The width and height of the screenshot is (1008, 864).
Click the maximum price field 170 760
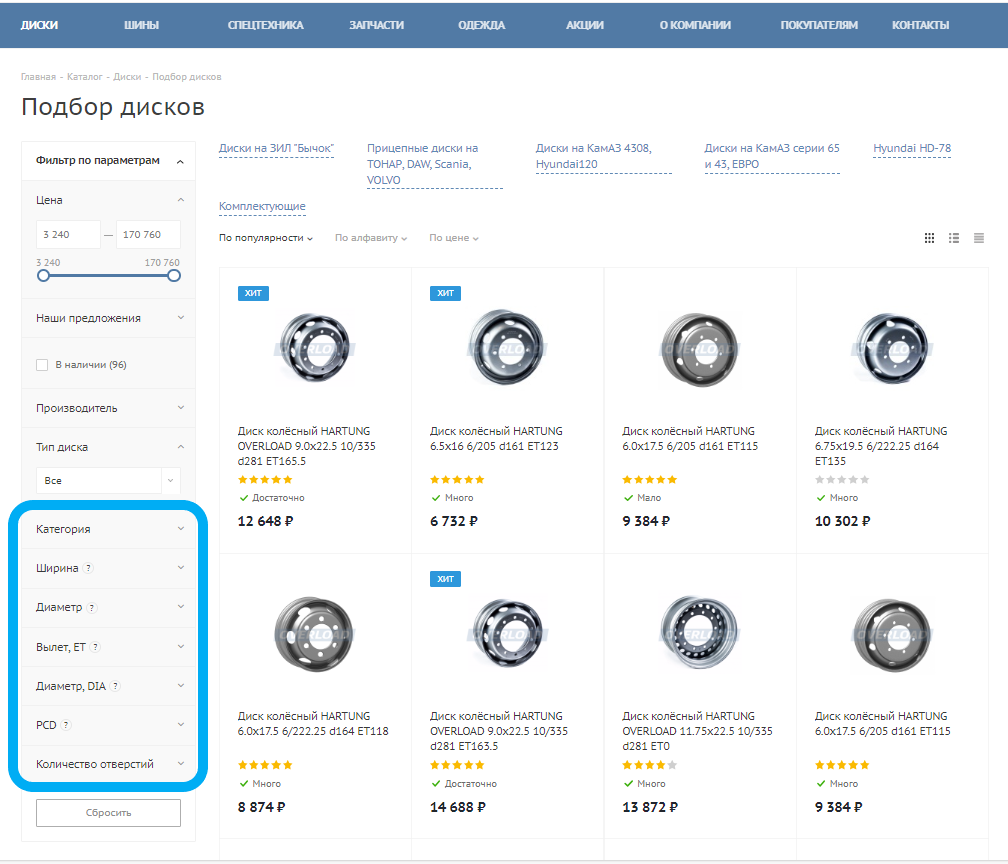[x=148, y=235]
